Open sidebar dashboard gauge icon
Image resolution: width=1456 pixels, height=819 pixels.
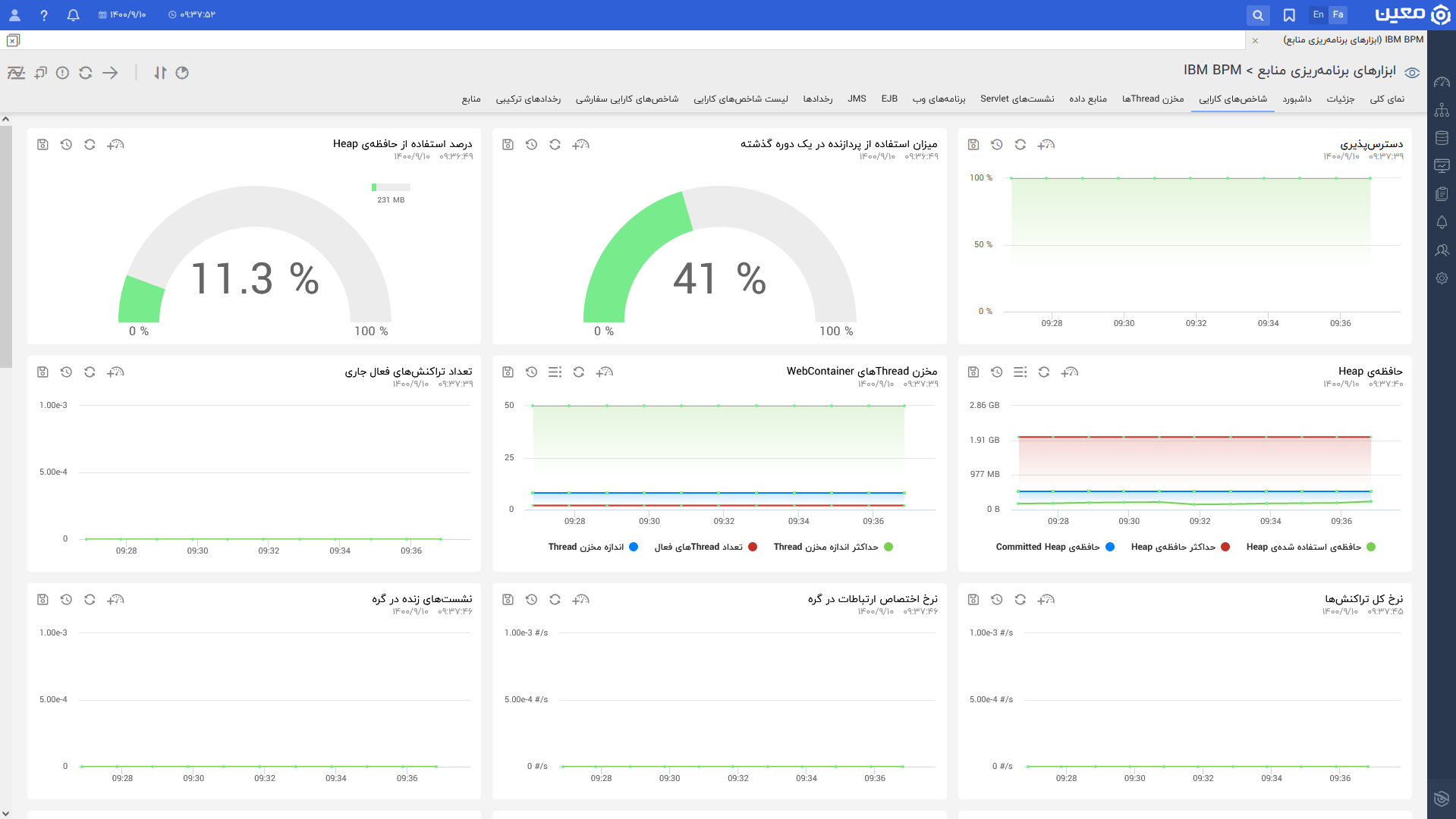(x=1442, y=82)
